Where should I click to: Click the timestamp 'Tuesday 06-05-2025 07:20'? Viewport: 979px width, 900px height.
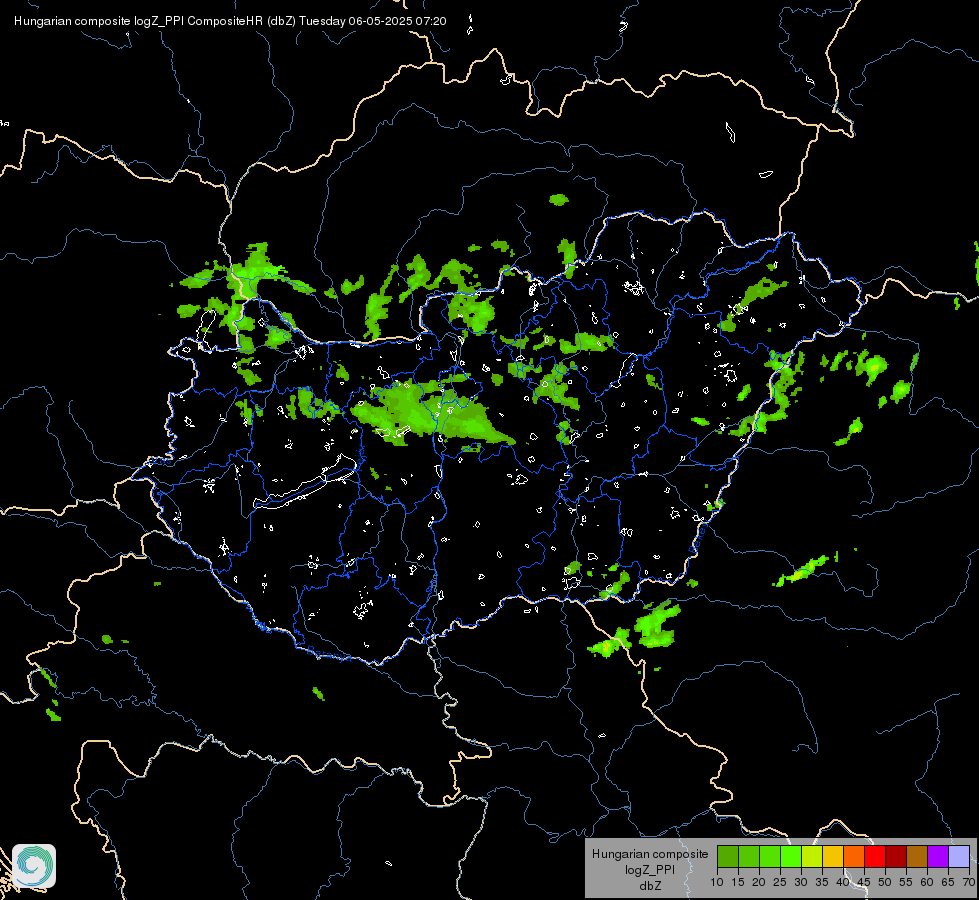pyautogui.click(x=373, y=21)
